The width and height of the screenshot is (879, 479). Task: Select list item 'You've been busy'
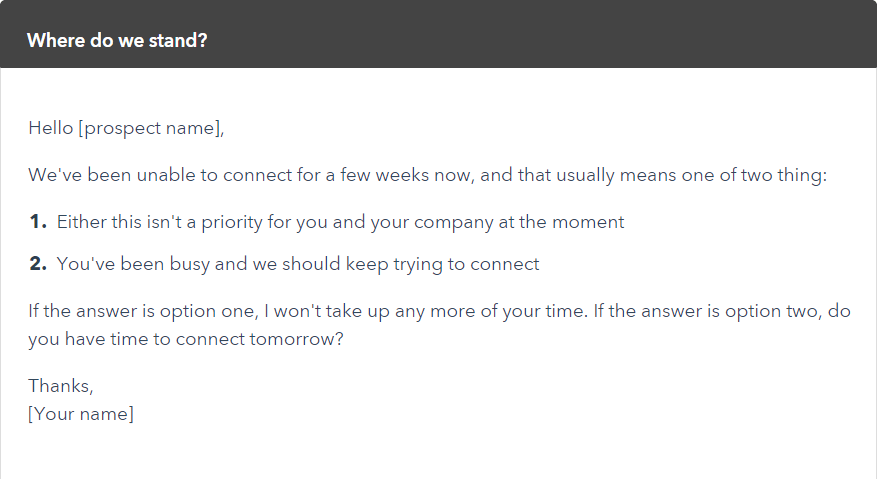pos(298,264)
